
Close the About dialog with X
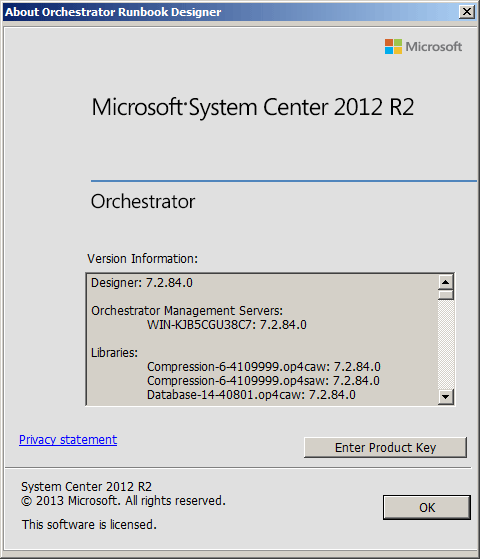point(467,12)
